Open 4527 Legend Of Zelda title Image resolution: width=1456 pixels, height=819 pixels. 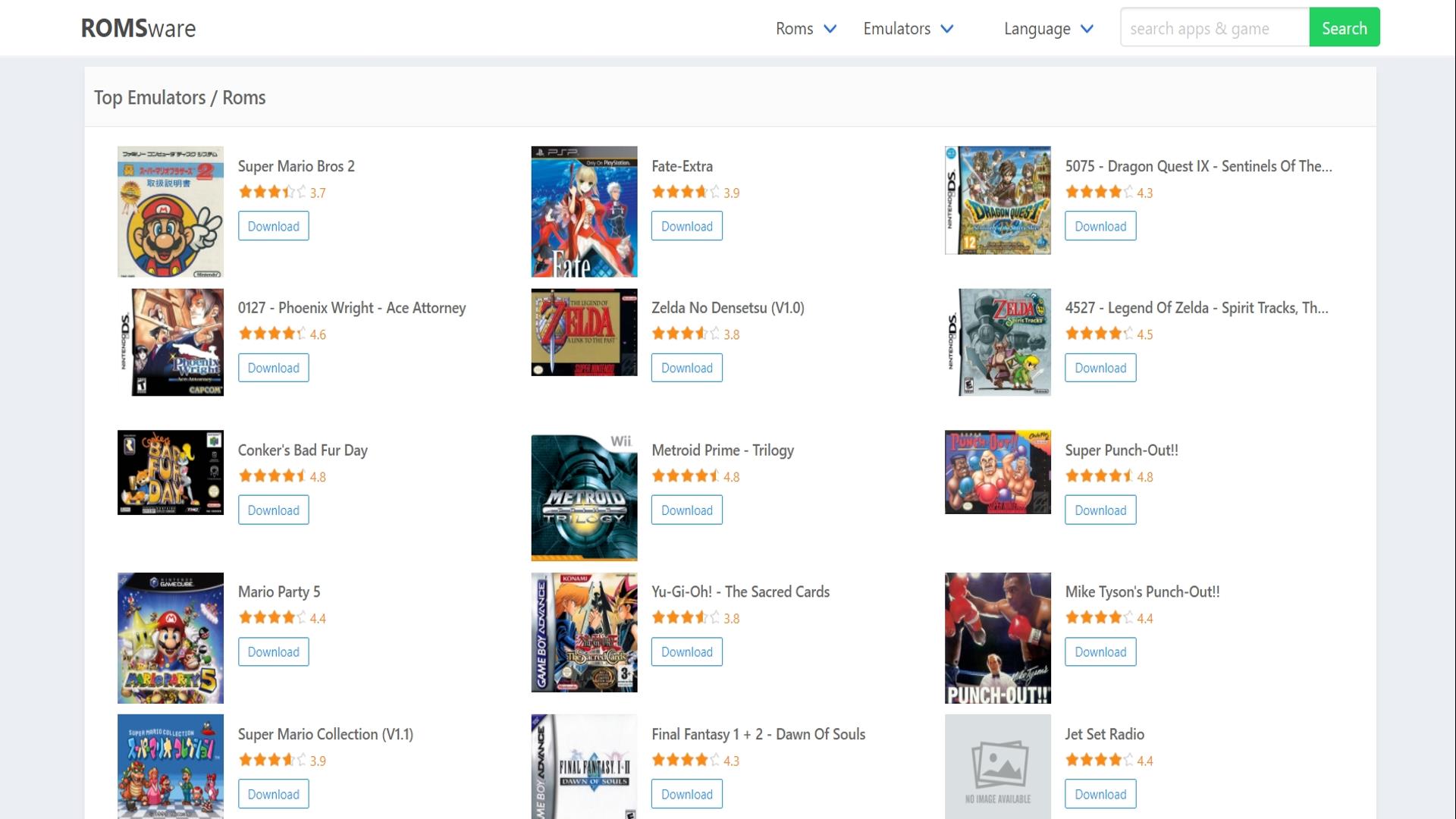(1197, 308)
